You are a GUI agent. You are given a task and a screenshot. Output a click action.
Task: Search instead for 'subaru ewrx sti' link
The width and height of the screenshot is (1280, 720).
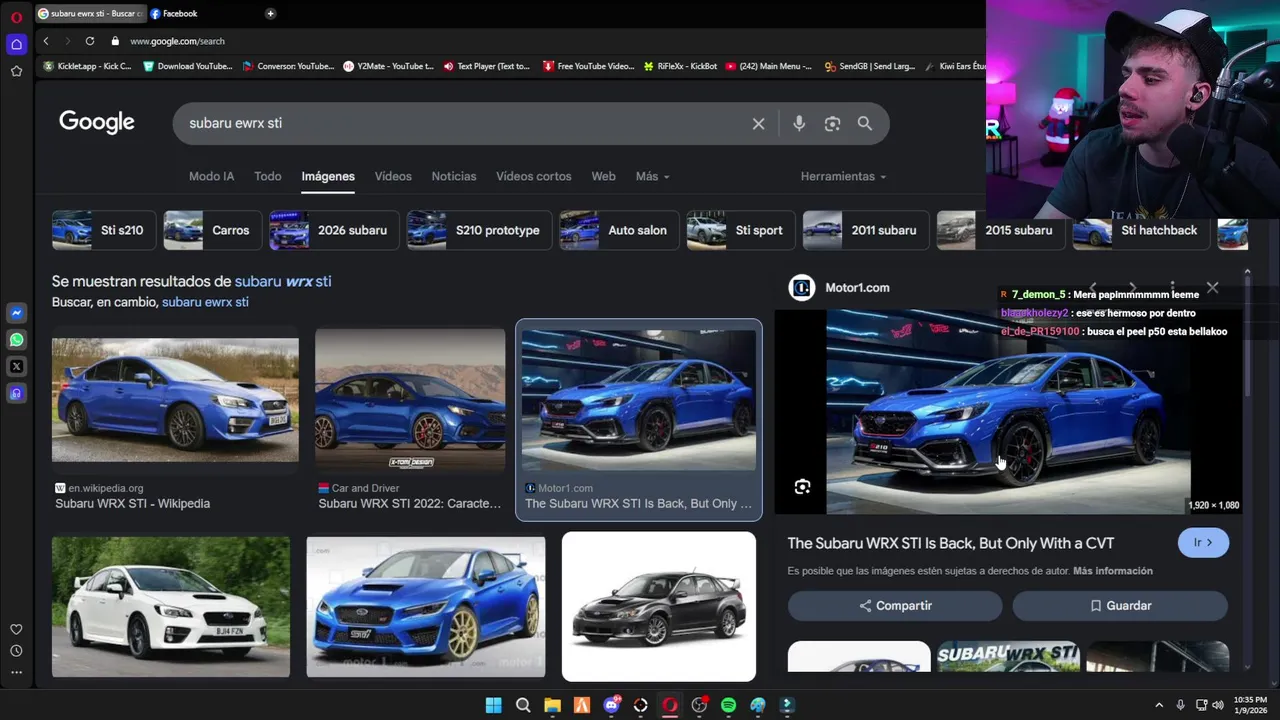tap(205, 302)
